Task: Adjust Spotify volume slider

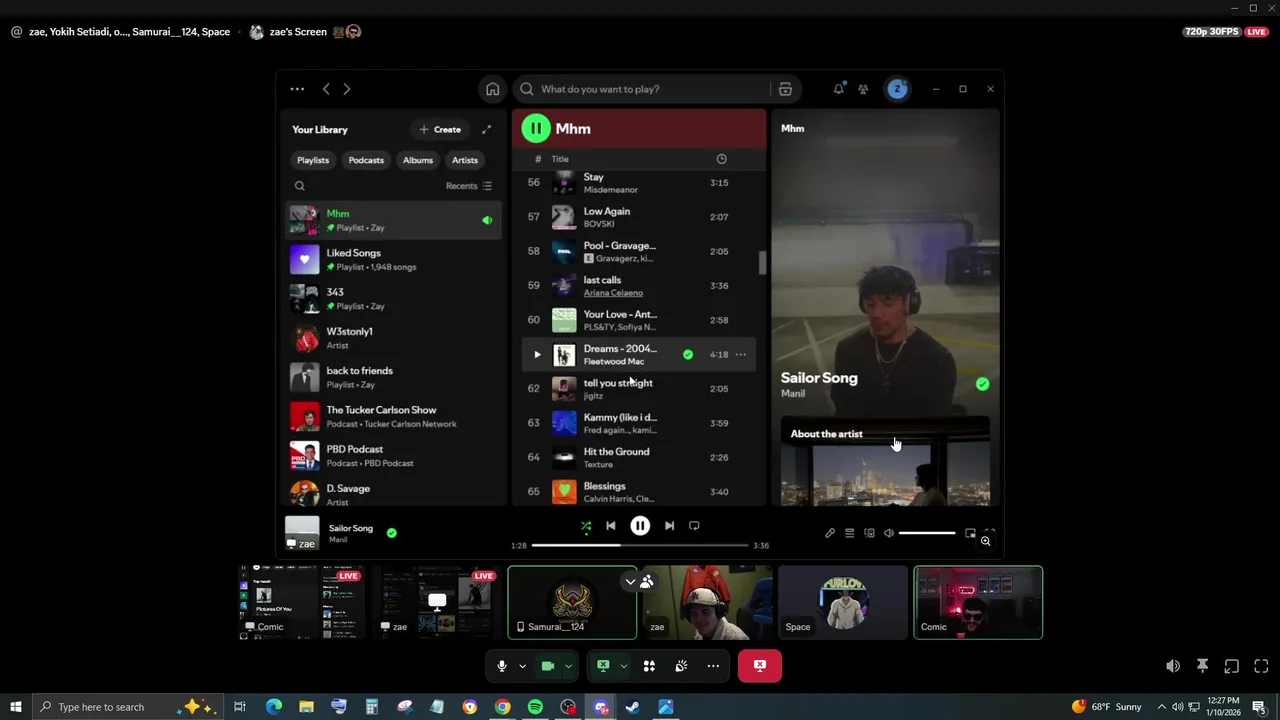Action: (927, 533)
